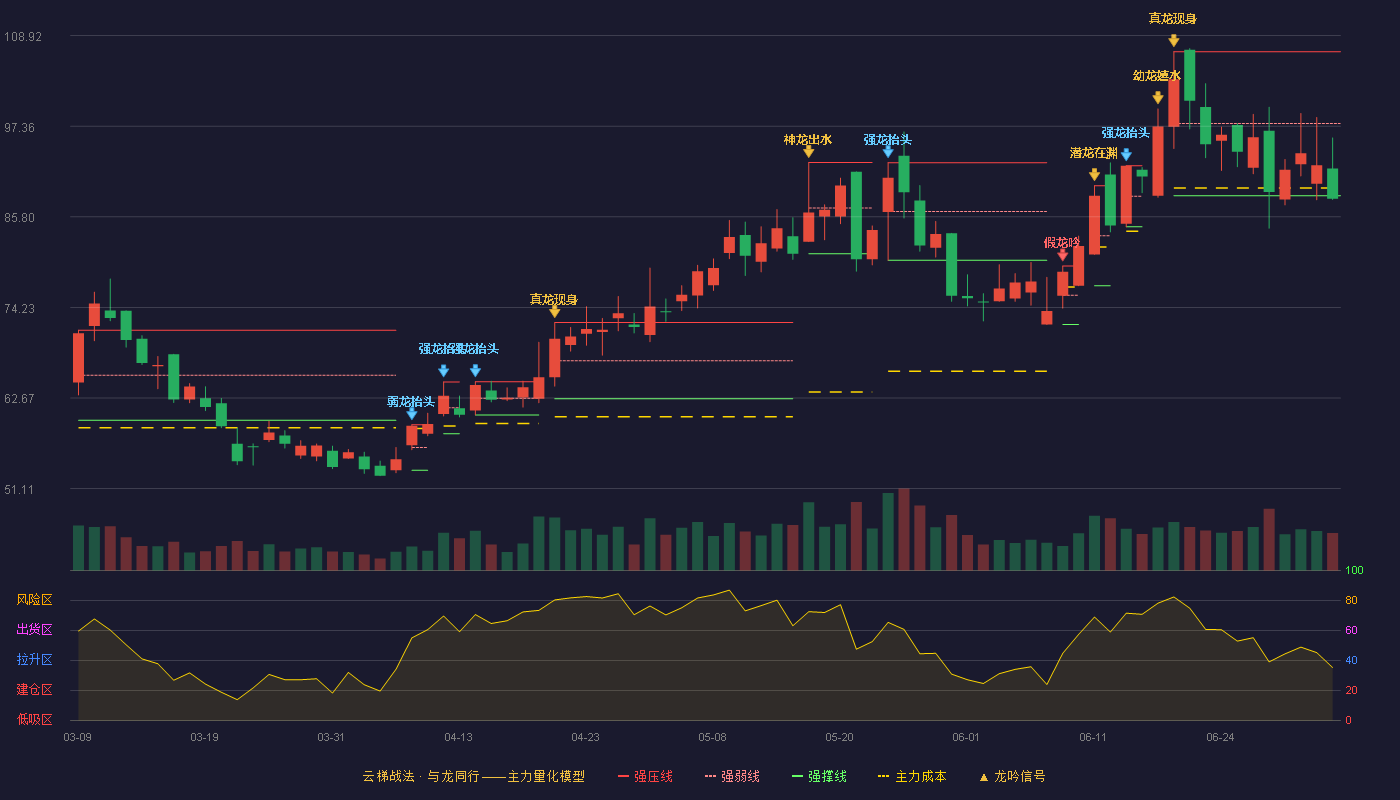Toggle the 强弱线 legend entry
Viewport: 1400px width, 800px height.
(732, 776)
